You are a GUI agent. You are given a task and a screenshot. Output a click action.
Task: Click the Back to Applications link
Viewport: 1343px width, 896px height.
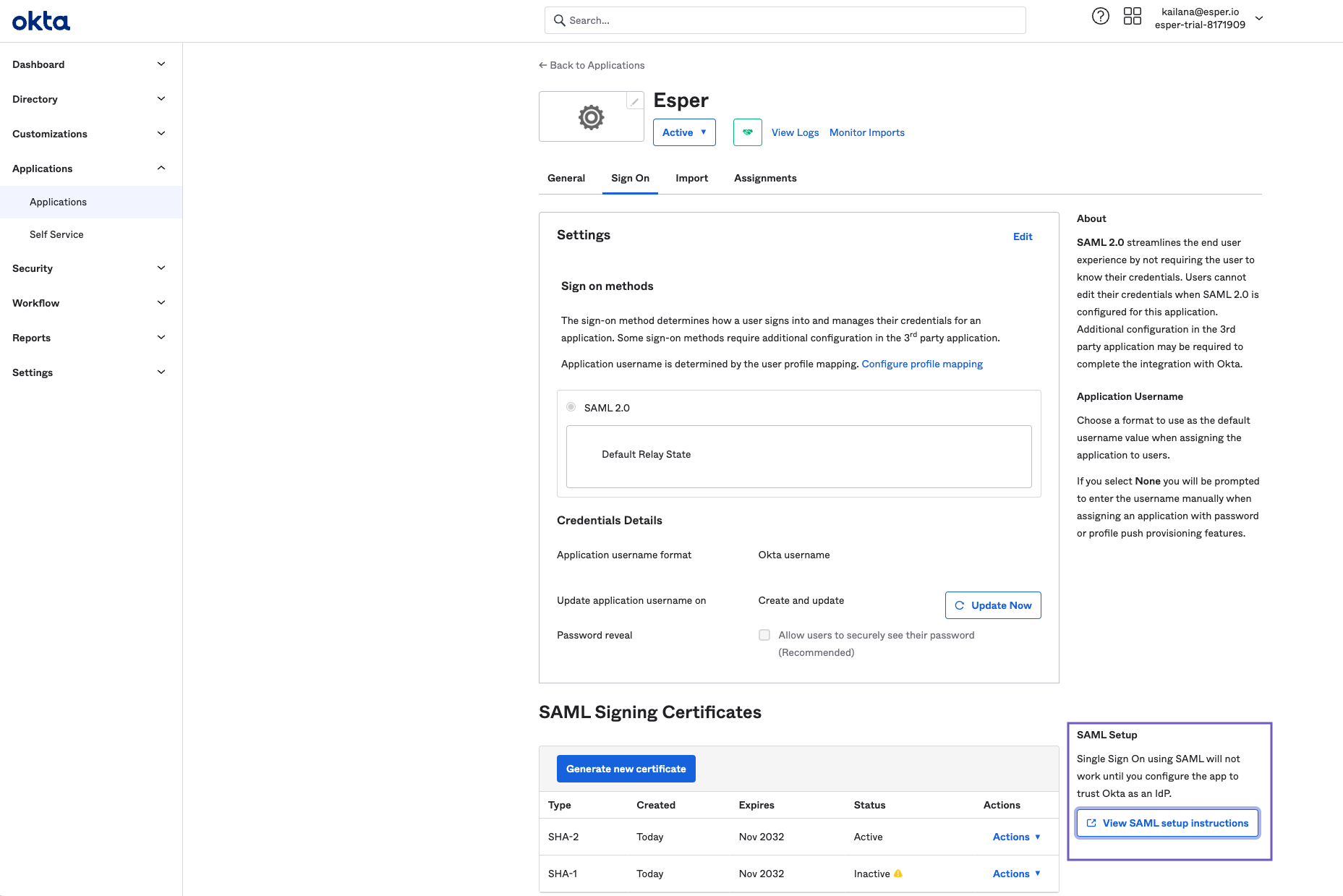(592, 65)
